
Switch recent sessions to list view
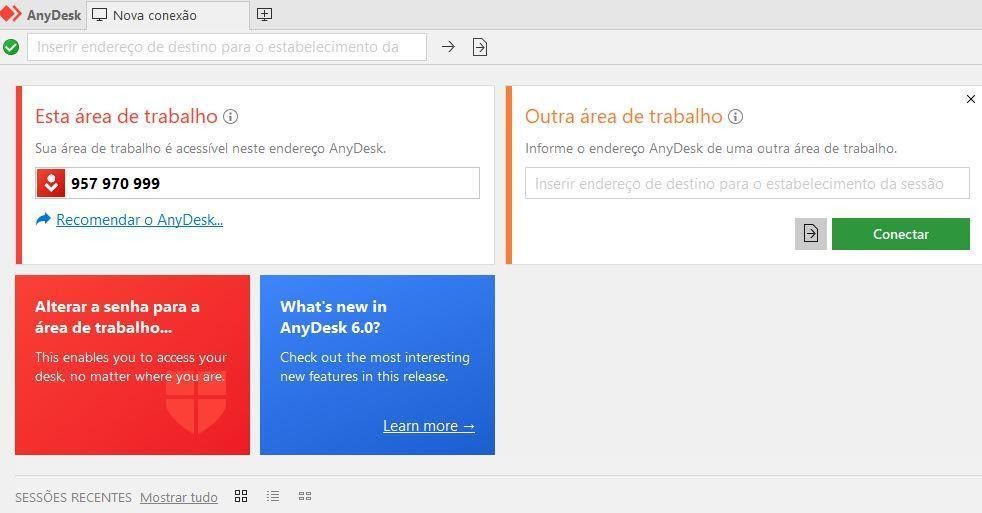(x=273, y=496)
